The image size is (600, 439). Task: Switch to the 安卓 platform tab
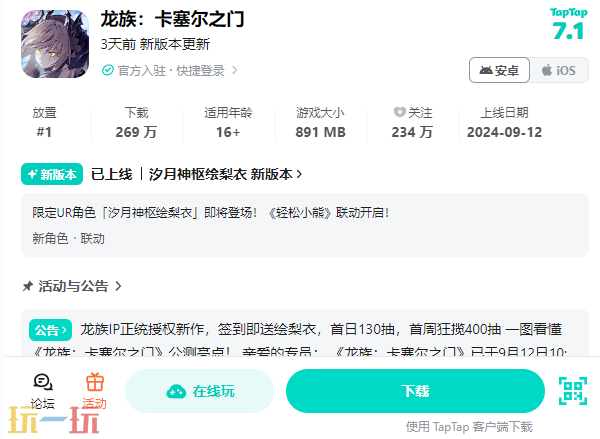click(x=499, y=70)
